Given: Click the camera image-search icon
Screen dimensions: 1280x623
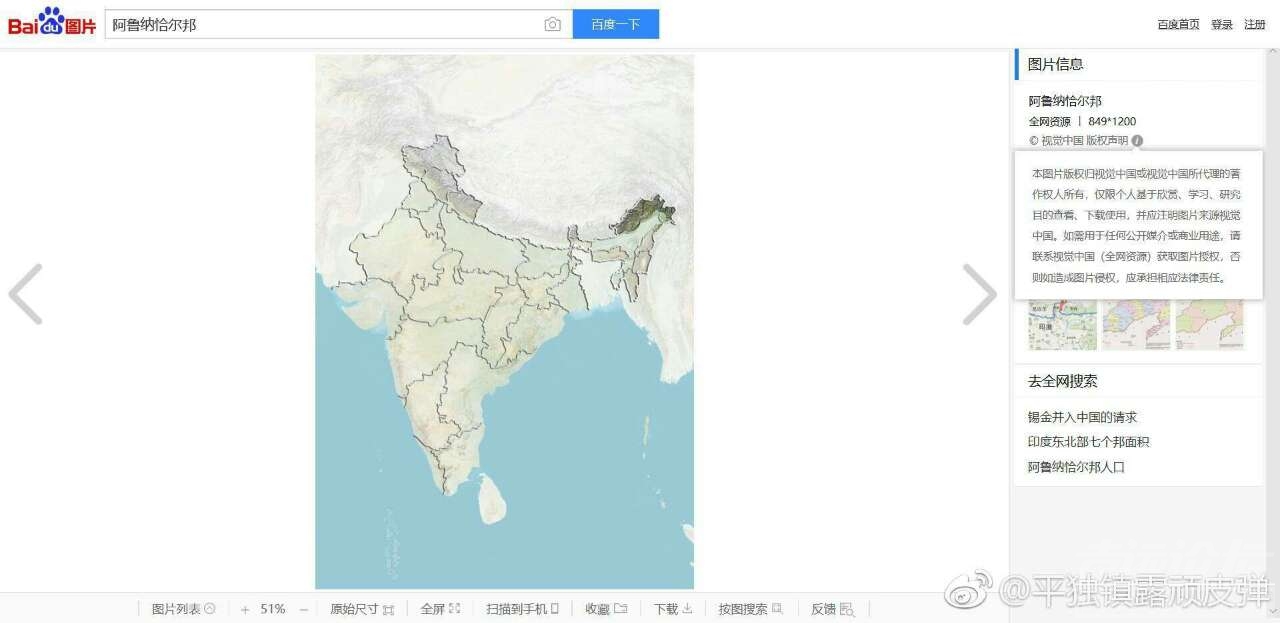Looking at the screenshot, I should tap(552, 25).
